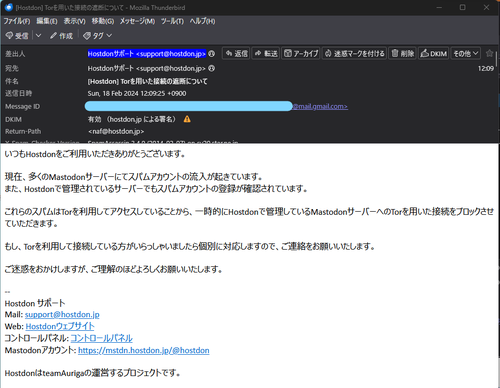Open the Hostdonウェブサイト link

click(60, 326)
